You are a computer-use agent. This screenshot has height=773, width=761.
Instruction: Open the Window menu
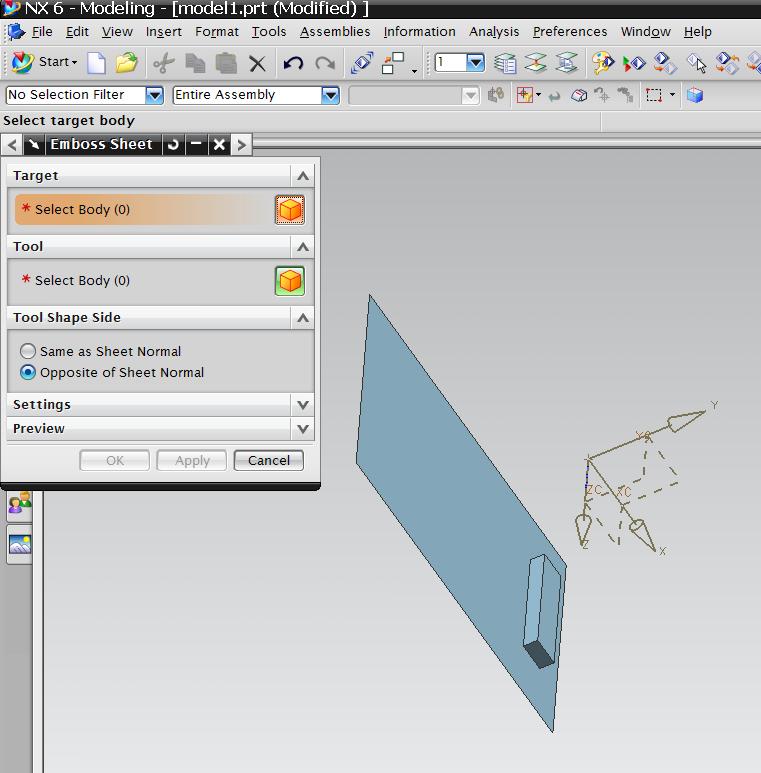[646, 32]
